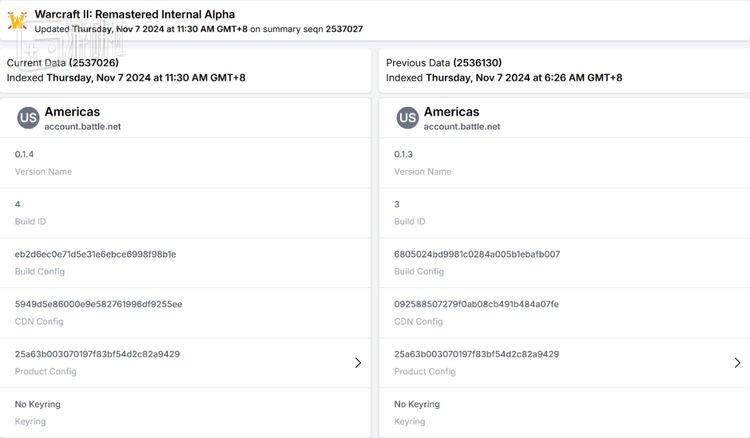Click the Build ID label in Current Data panel
The width and height of the screenshot is (750, 438).
coord(30,221)
